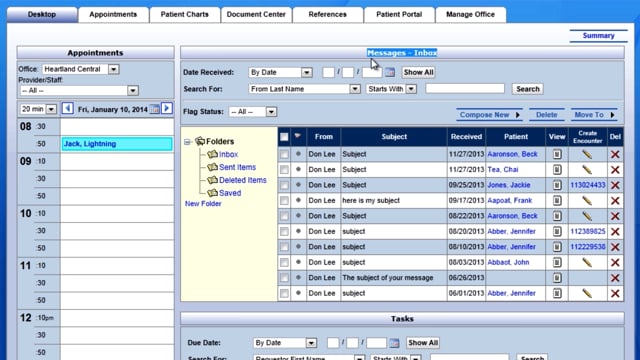Open the Office dropdown showing Heartland Central
The image size is (640, 360).
80,69
